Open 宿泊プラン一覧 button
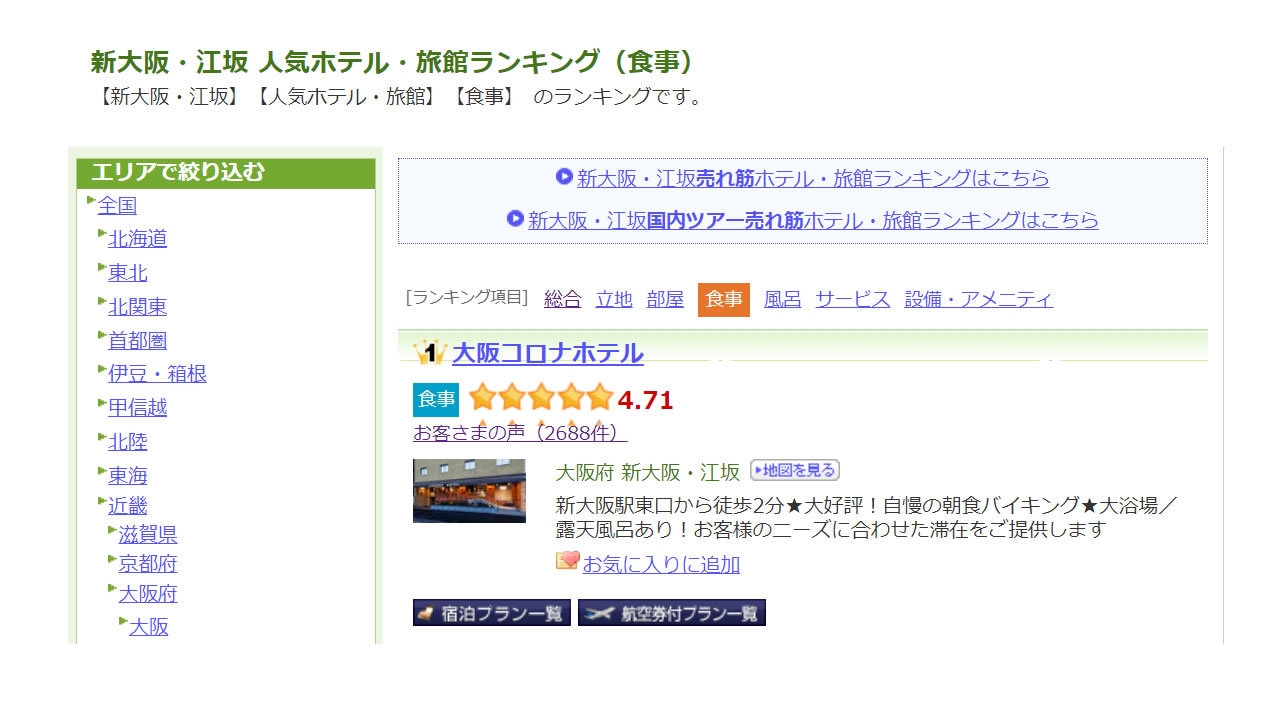 point(492,613)
